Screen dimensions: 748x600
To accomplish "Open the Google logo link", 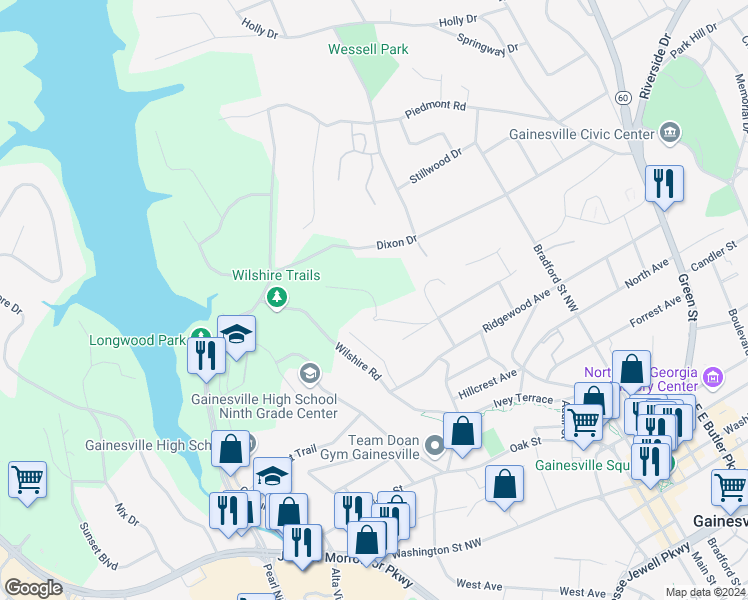I will (x=34, y=588).
